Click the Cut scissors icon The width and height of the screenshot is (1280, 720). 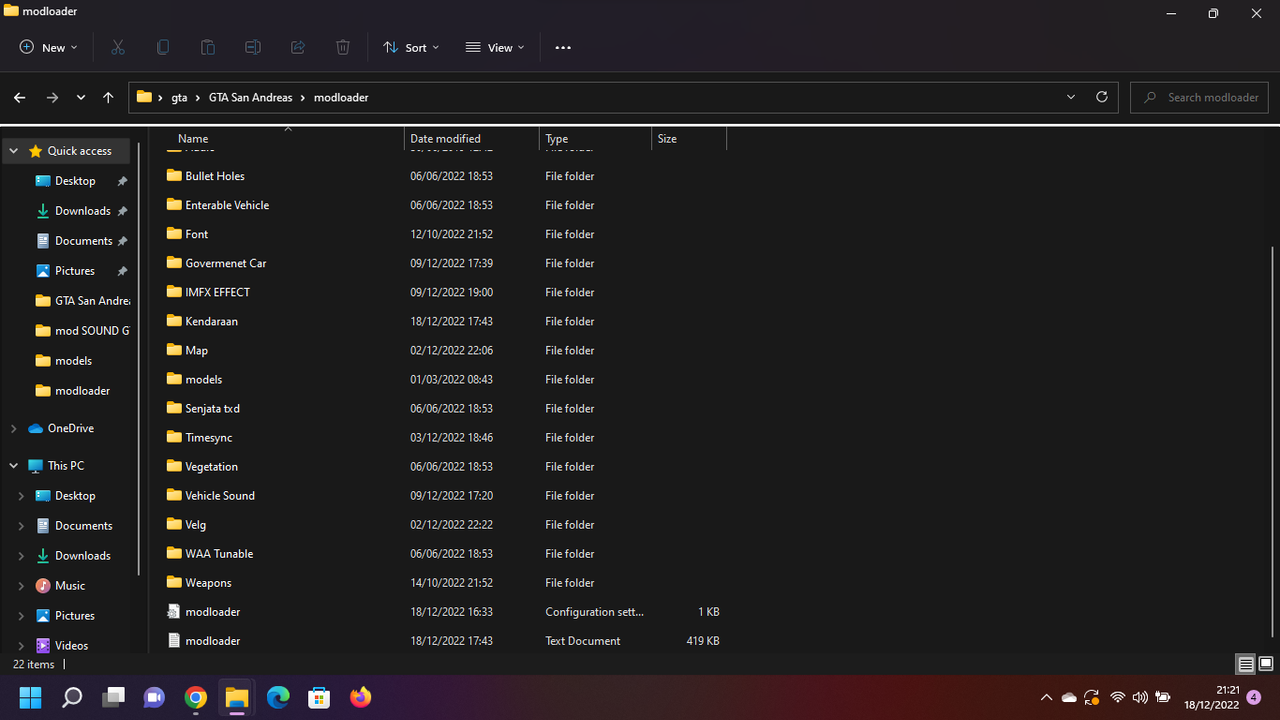click(x=118, y=47)
